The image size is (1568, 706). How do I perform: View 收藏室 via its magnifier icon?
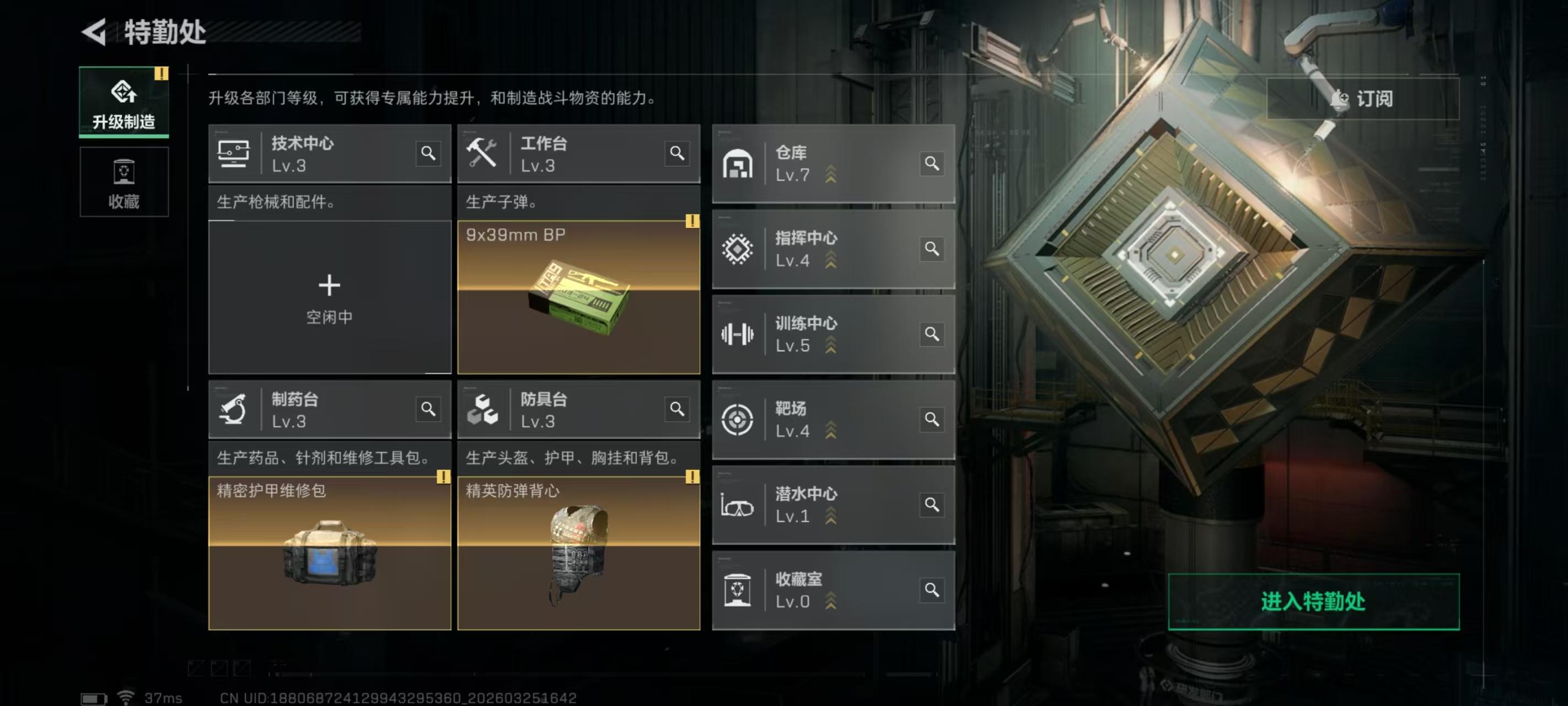point(931,590)
